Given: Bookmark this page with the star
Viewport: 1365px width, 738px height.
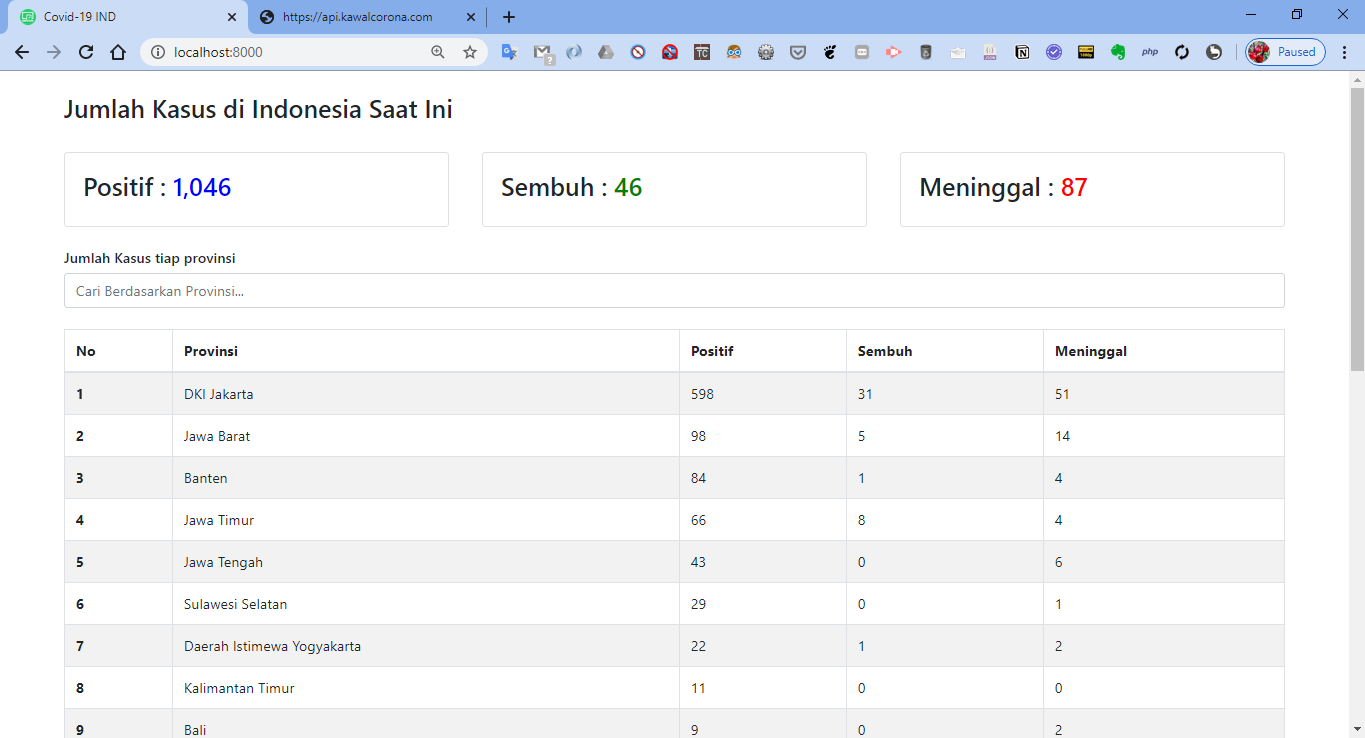Looking at the screenshot, I should pos(470,52).
